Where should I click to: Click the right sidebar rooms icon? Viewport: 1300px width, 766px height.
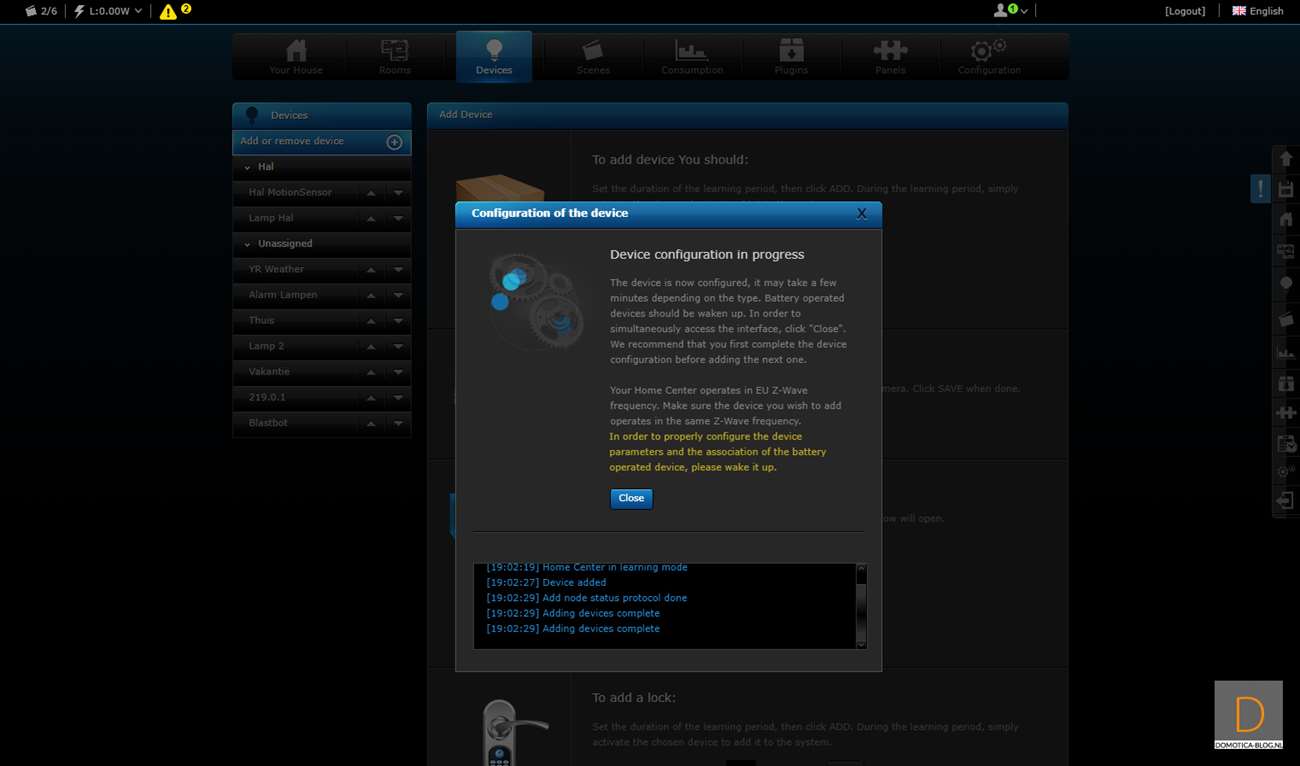click(1286, 252)
